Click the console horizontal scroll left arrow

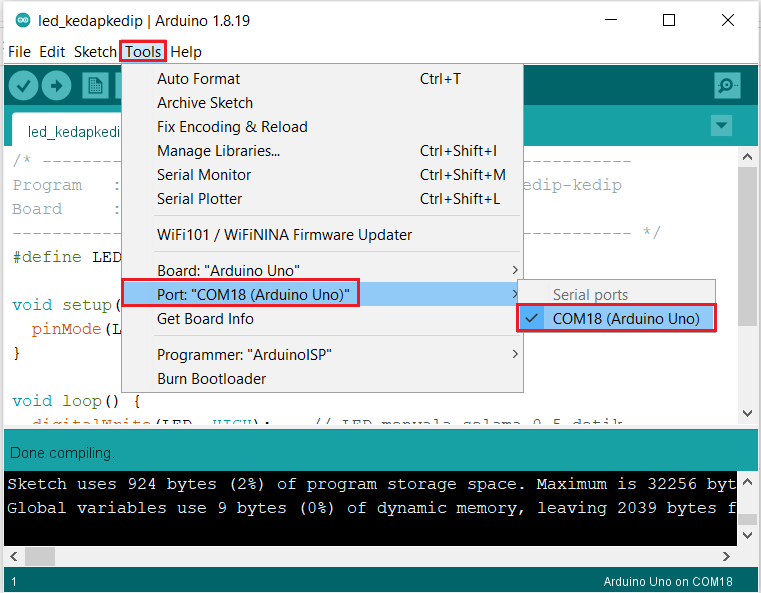click(x=14, y=556)
